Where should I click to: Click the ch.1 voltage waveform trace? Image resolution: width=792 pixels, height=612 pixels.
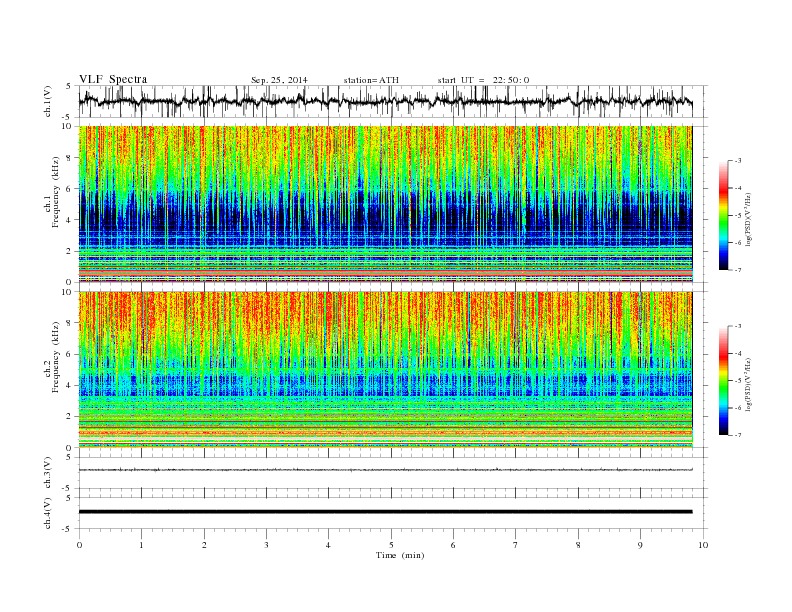click(385, 101)
